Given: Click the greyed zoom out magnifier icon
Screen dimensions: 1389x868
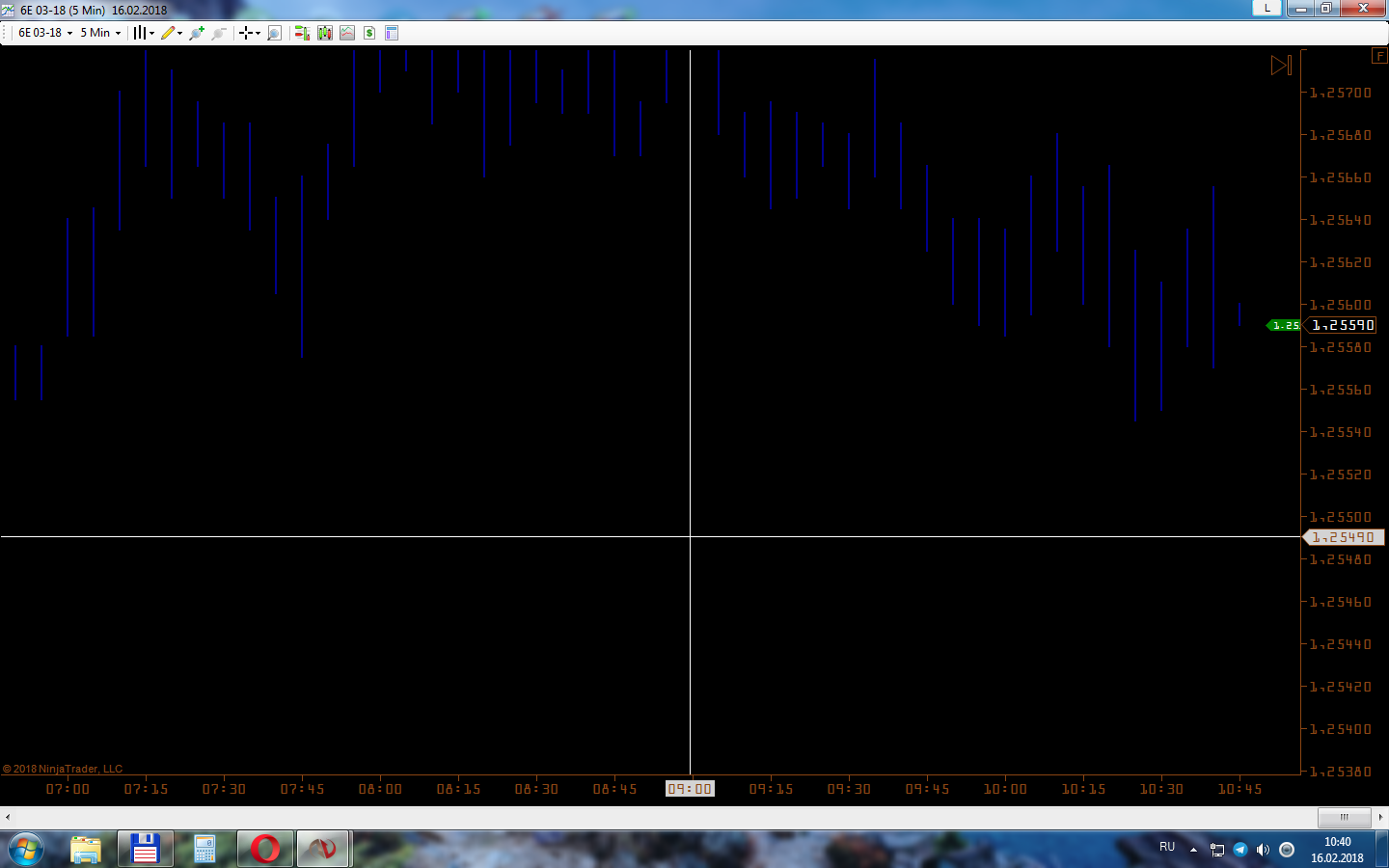Looking at the screenshot, I should click(219, 33).
